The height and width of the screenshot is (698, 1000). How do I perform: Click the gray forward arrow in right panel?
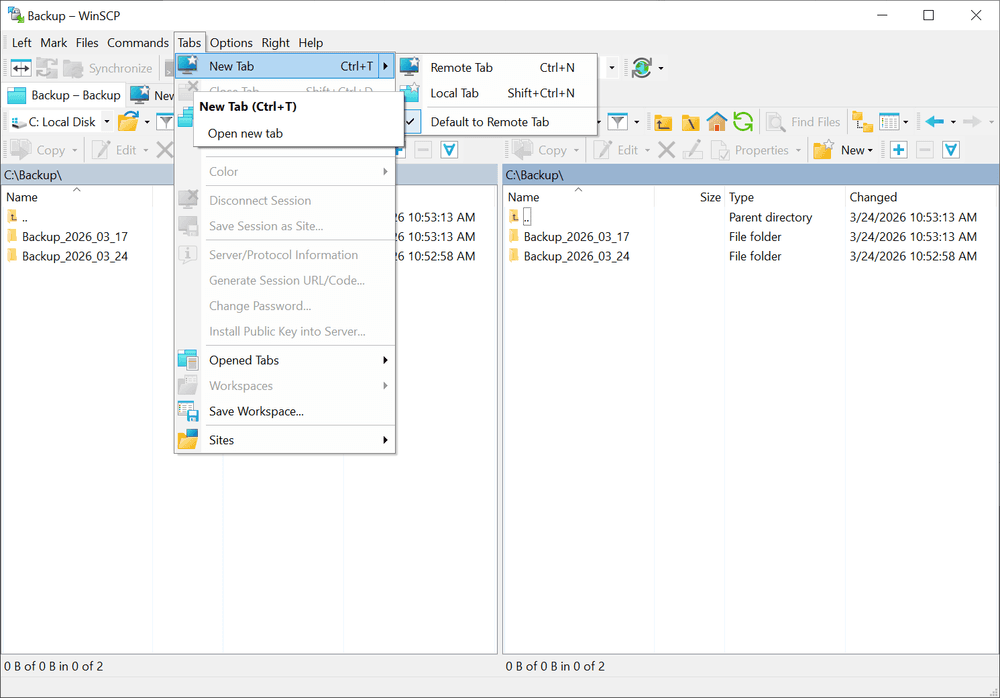pos(972,121)
